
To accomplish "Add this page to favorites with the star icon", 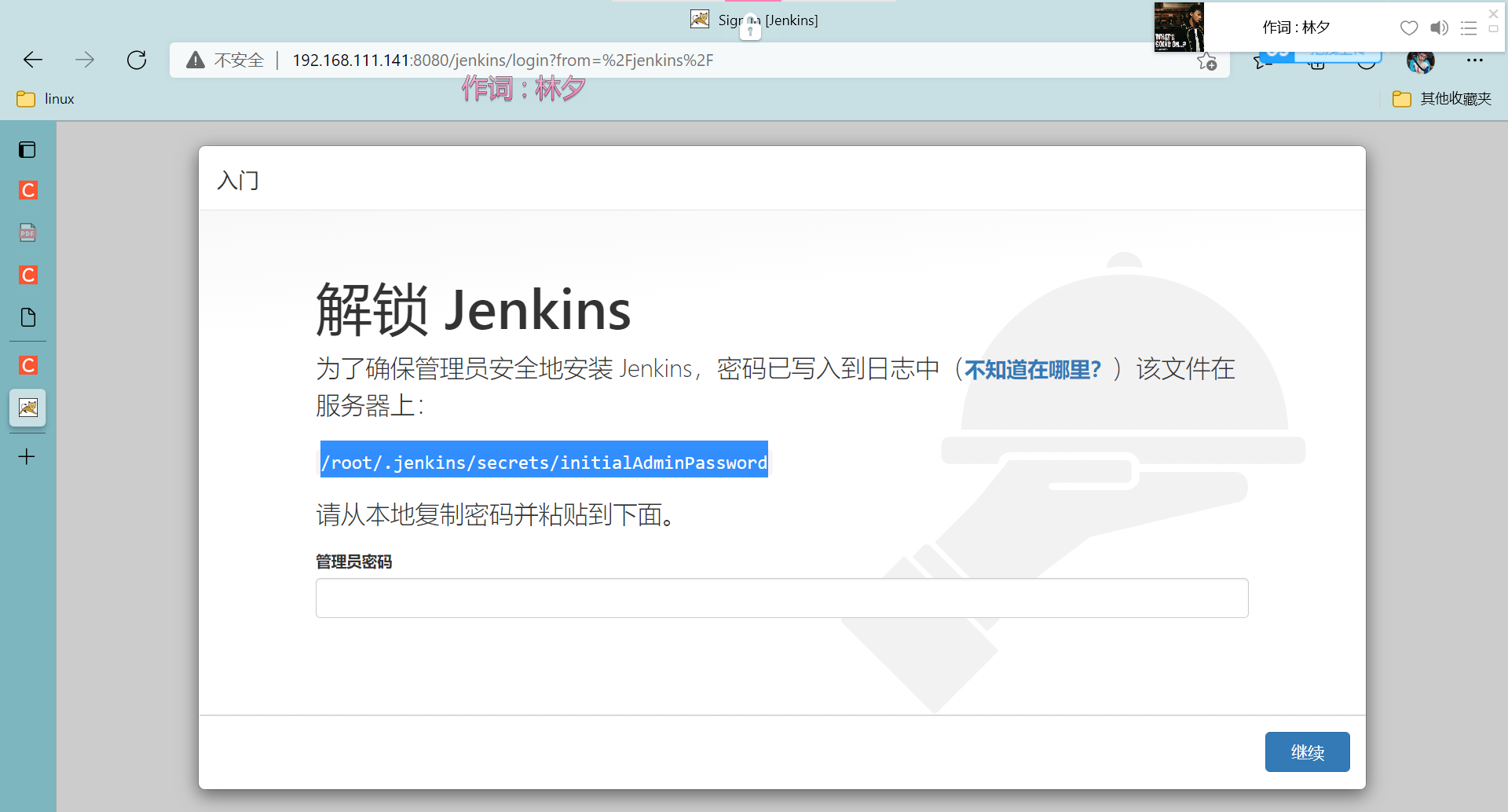I will (1207, 61).
